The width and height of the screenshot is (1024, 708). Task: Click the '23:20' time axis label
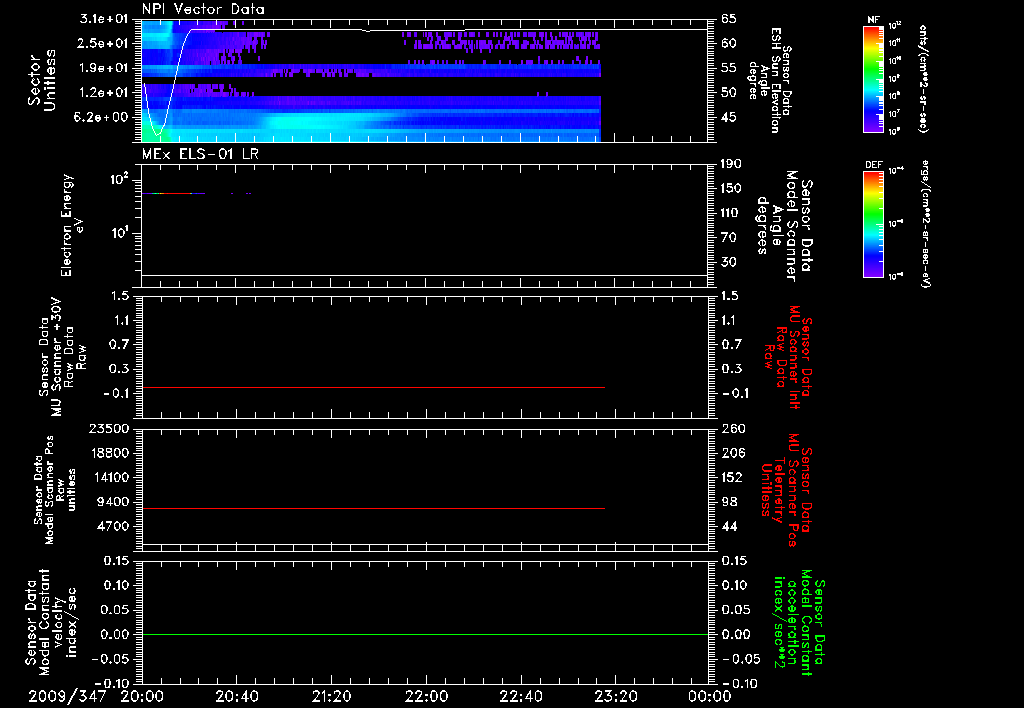(615, 696)
